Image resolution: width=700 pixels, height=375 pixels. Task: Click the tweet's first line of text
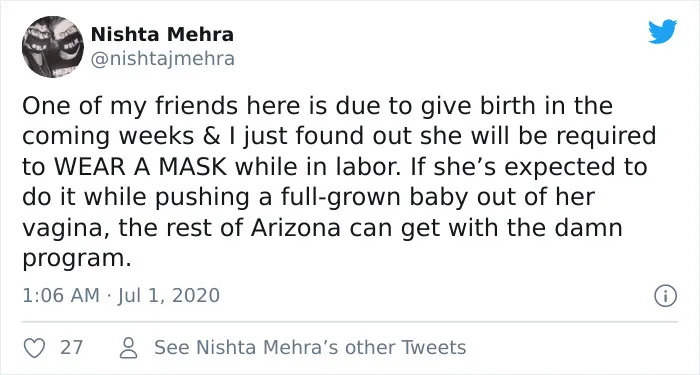point(317,108)
